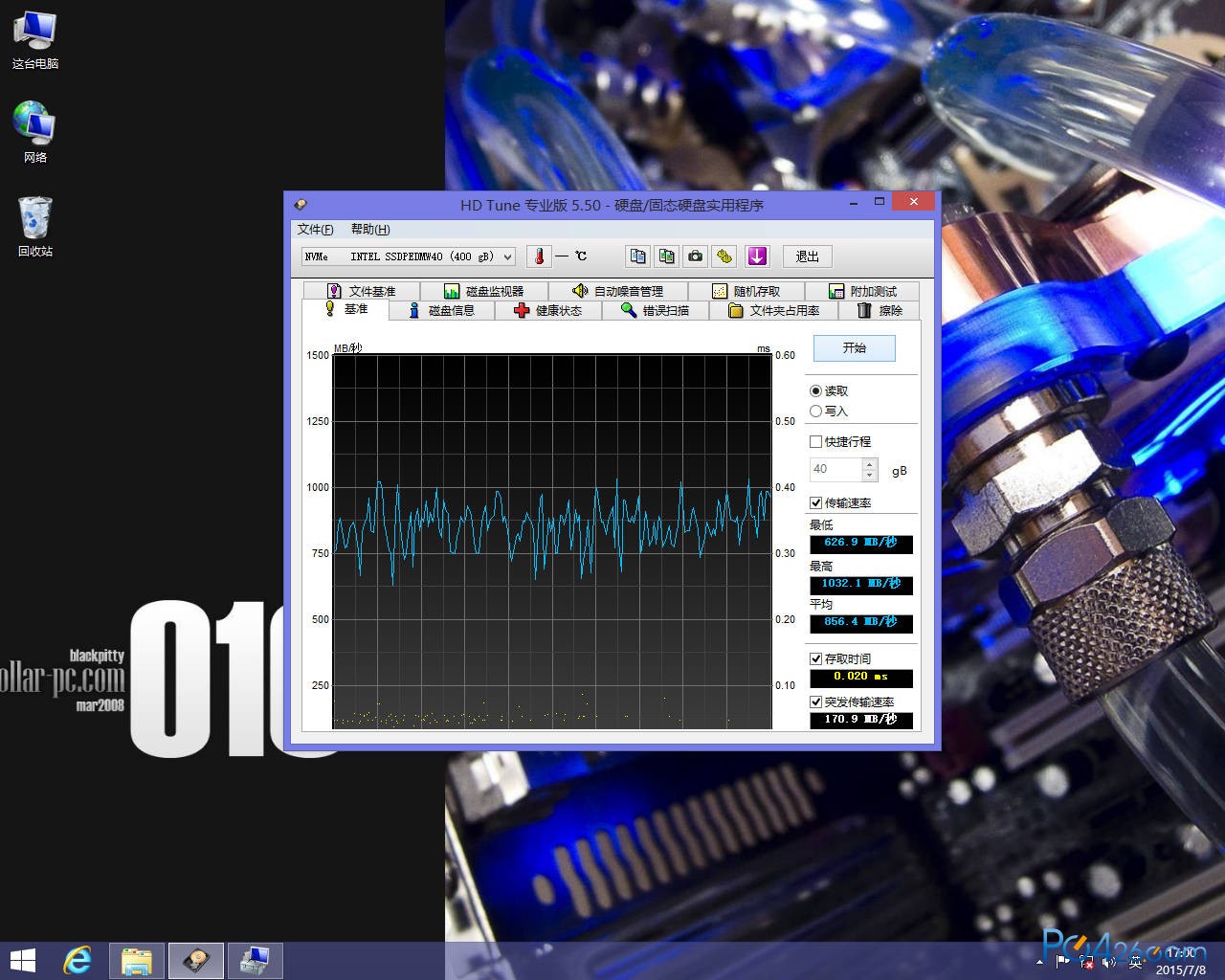This screenshot has width=1225, height=980.
Task: Click the purple down-arrow minimize-to-tray icon
Action: (757, 256)
